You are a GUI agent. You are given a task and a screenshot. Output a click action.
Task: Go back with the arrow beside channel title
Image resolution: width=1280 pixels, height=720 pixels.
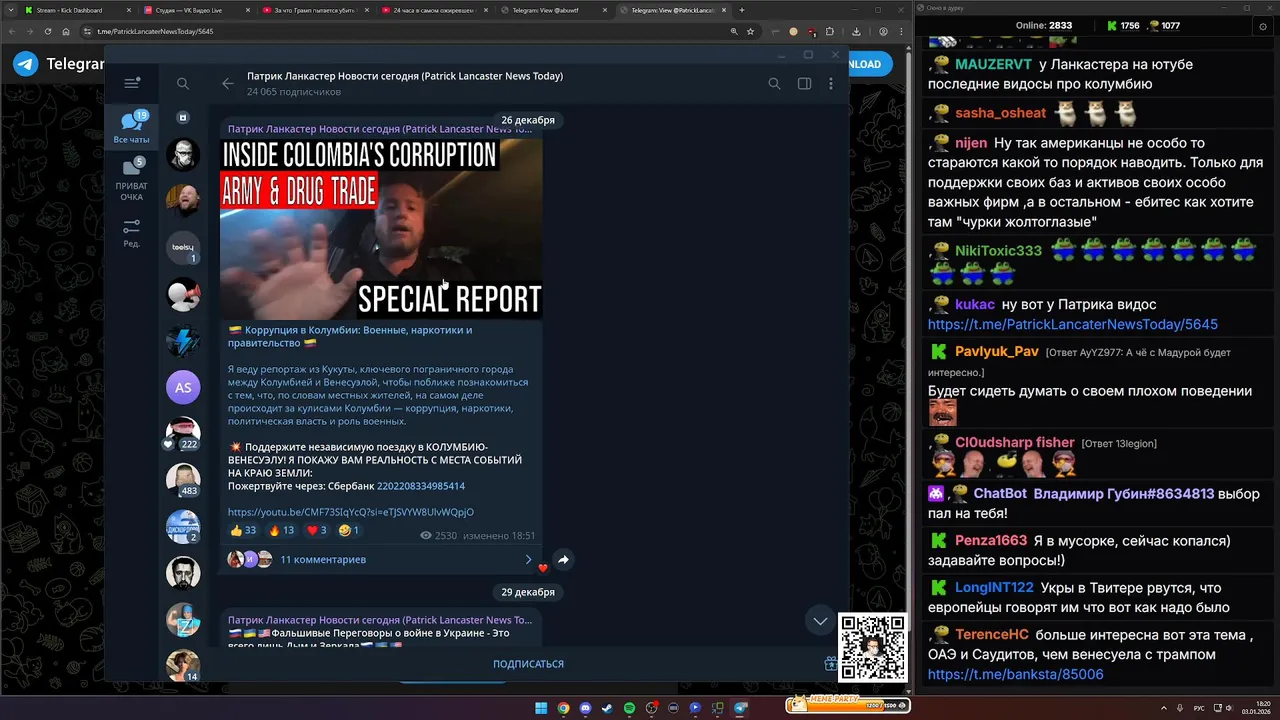pyautogui.click(x=228, y=84)
